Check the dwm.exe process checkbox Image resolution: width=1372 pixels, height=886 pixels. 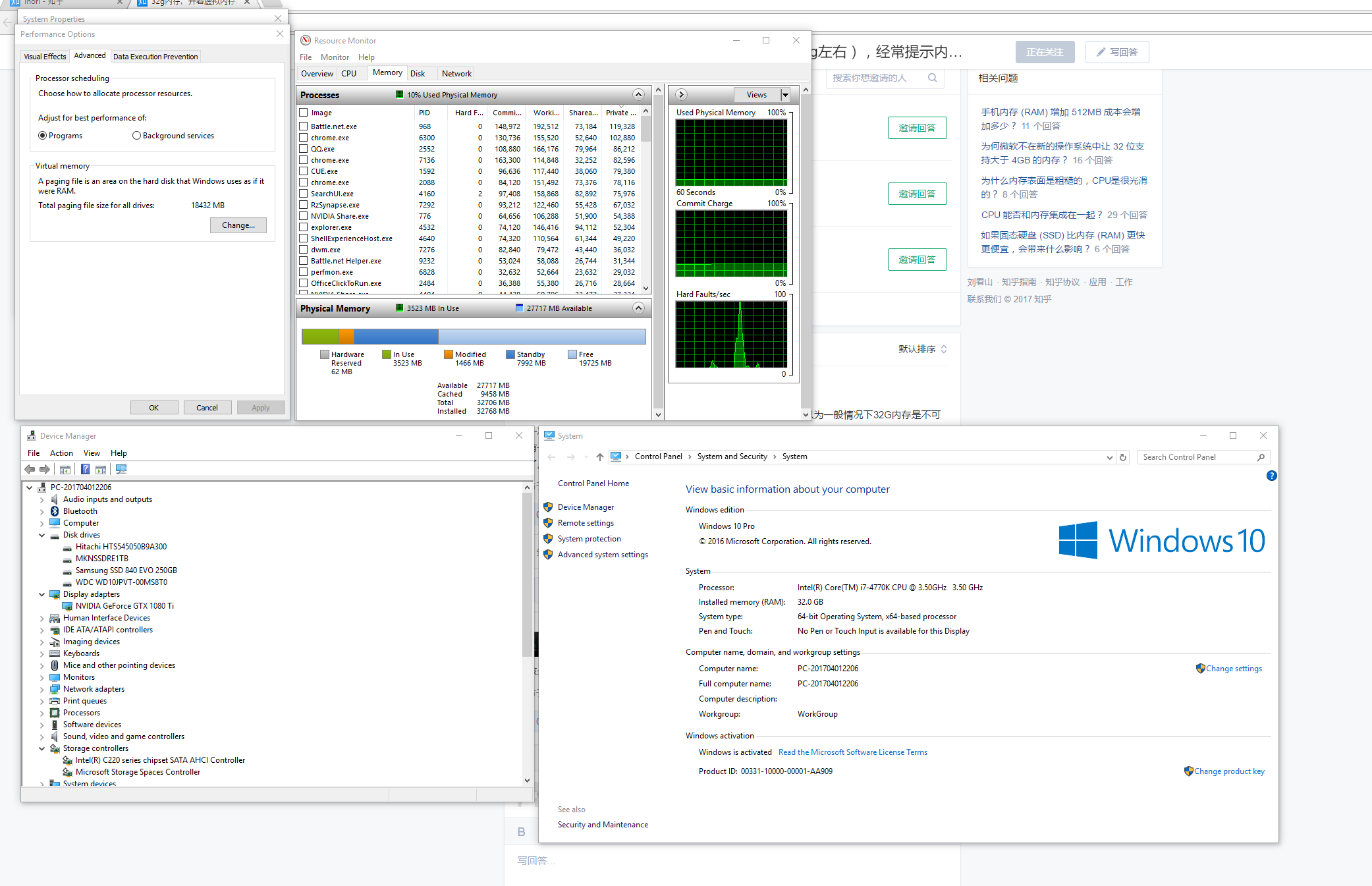(304, 249)
